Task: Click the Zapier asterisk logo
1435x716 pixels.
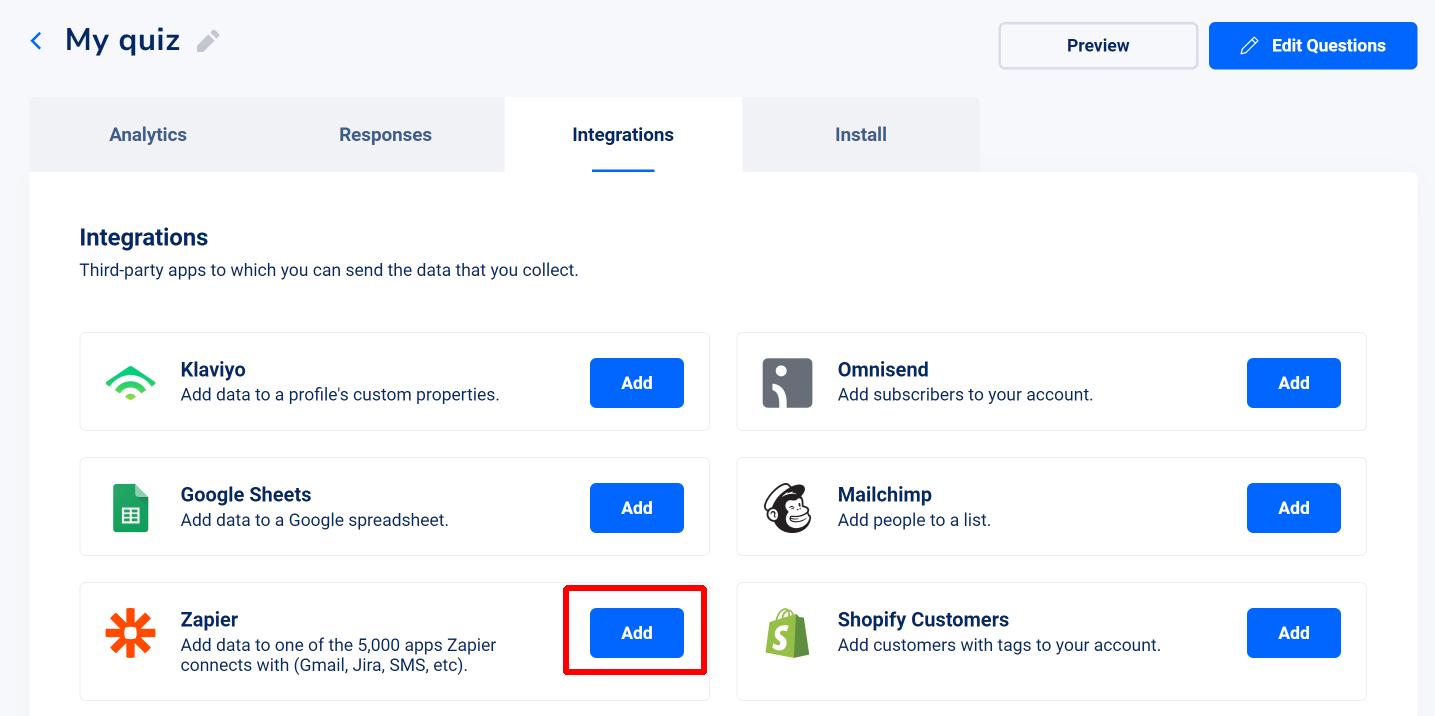Action: pyautogui.click(x=130, y=633)
